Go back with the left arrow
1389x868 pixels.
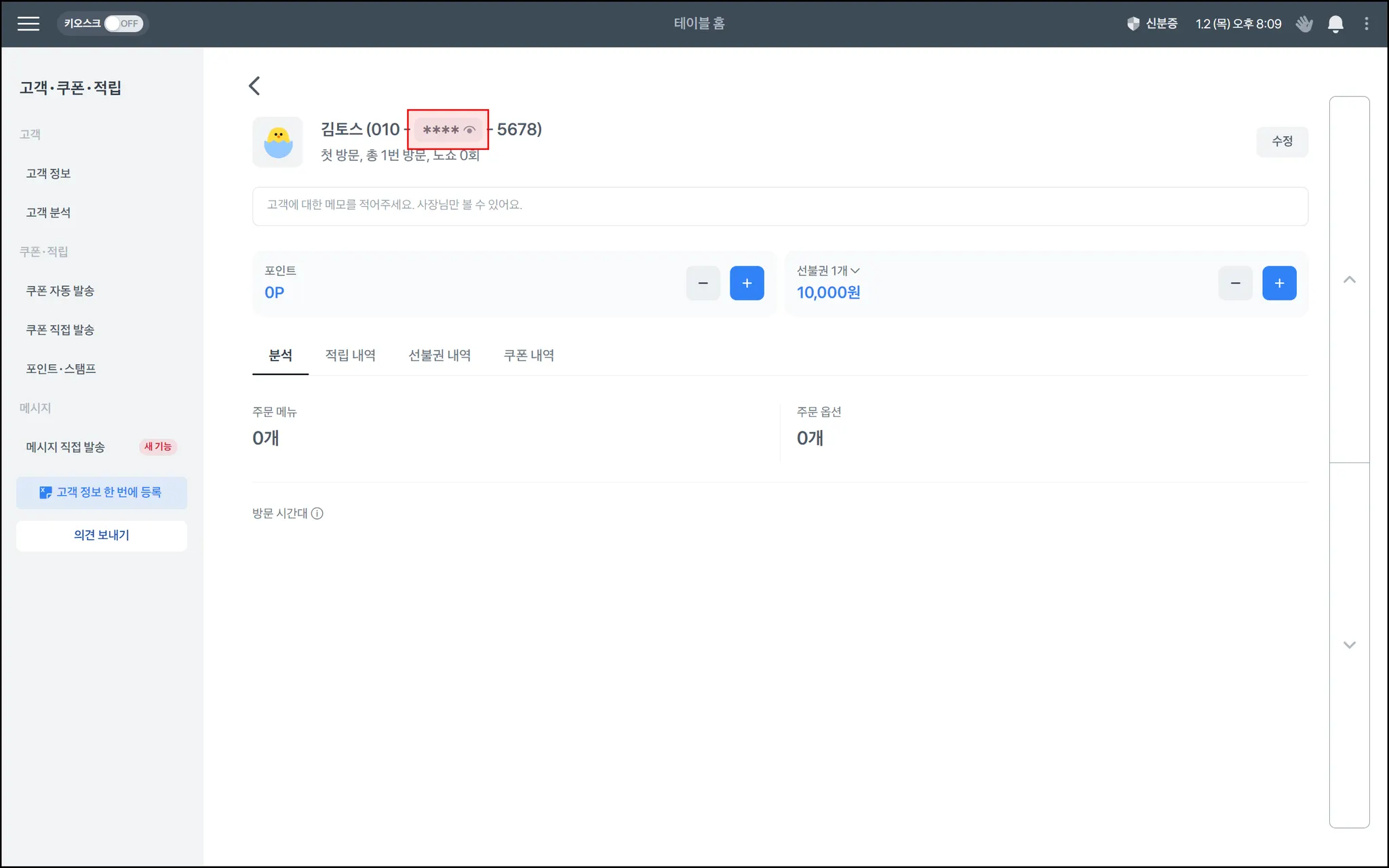[x=254, y=86]
